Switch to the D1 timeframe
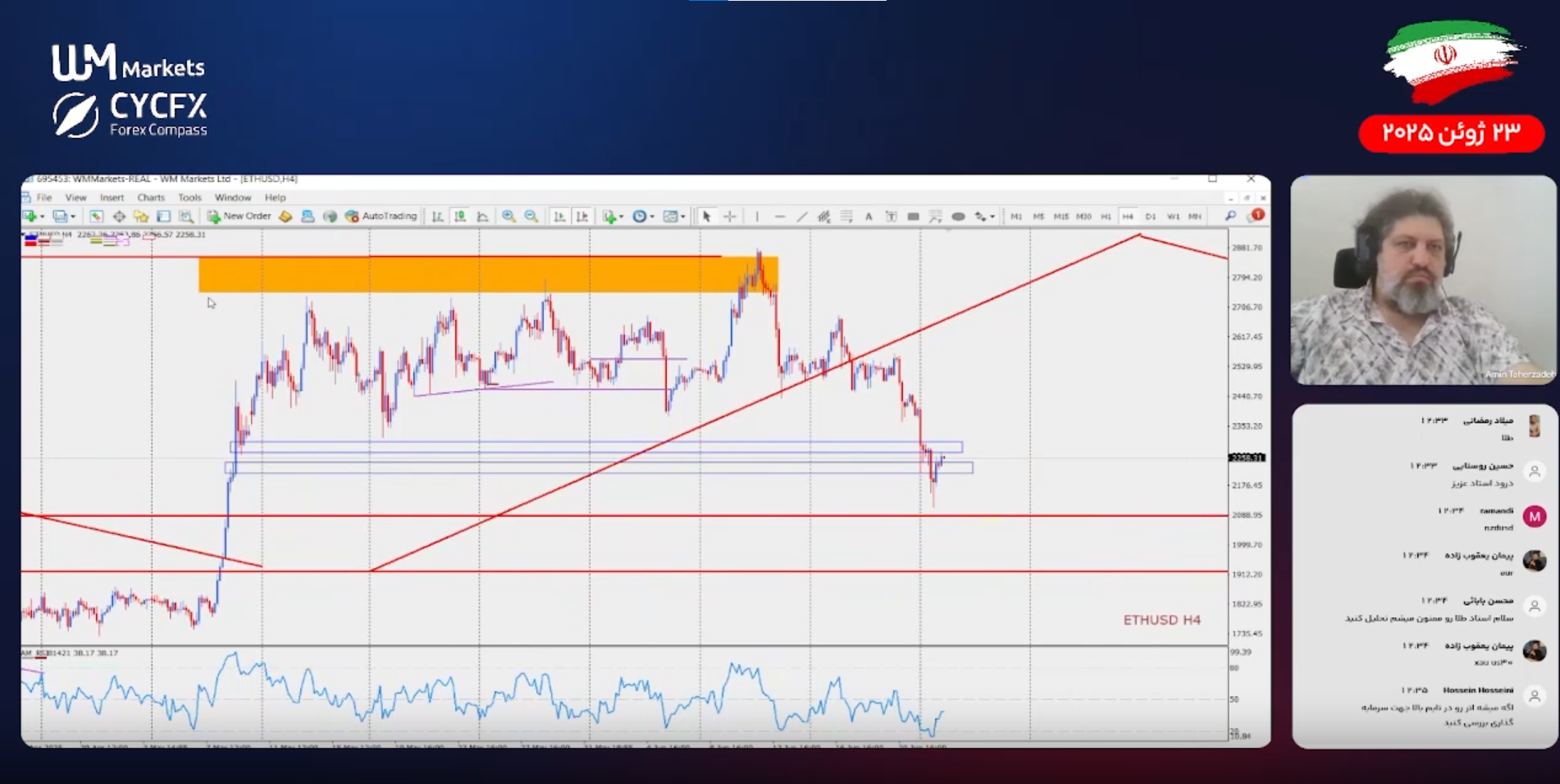The image size is (1560, 784). pos(1150,217)
